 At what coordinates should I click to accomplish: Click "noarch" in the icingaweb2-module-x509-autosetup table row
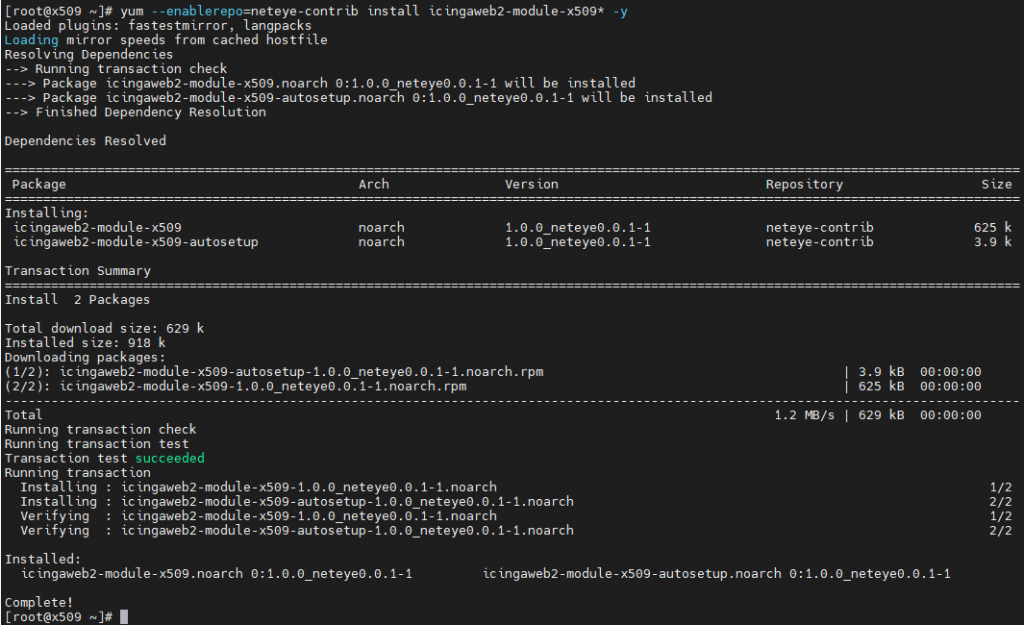381,242
